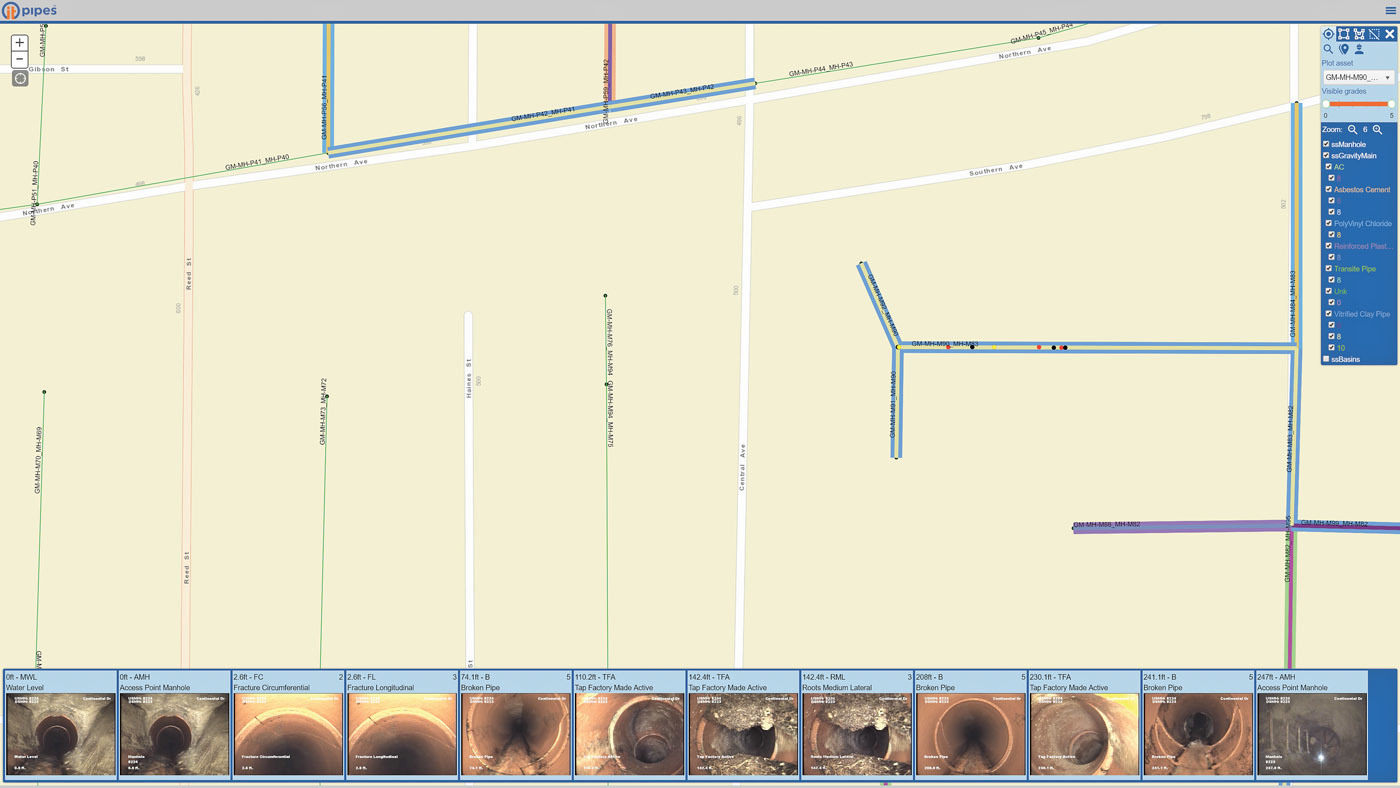Select the rectangle selection tool icon
Viewport: 1400px width, 788px height.
tap(1343, 34)
